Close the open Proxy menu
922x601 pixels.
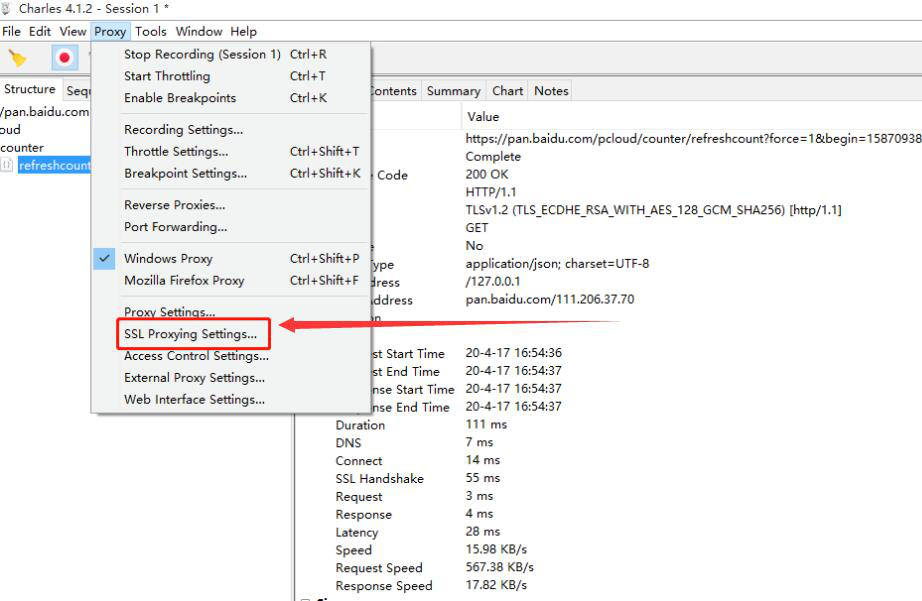[x=110, y=31]
